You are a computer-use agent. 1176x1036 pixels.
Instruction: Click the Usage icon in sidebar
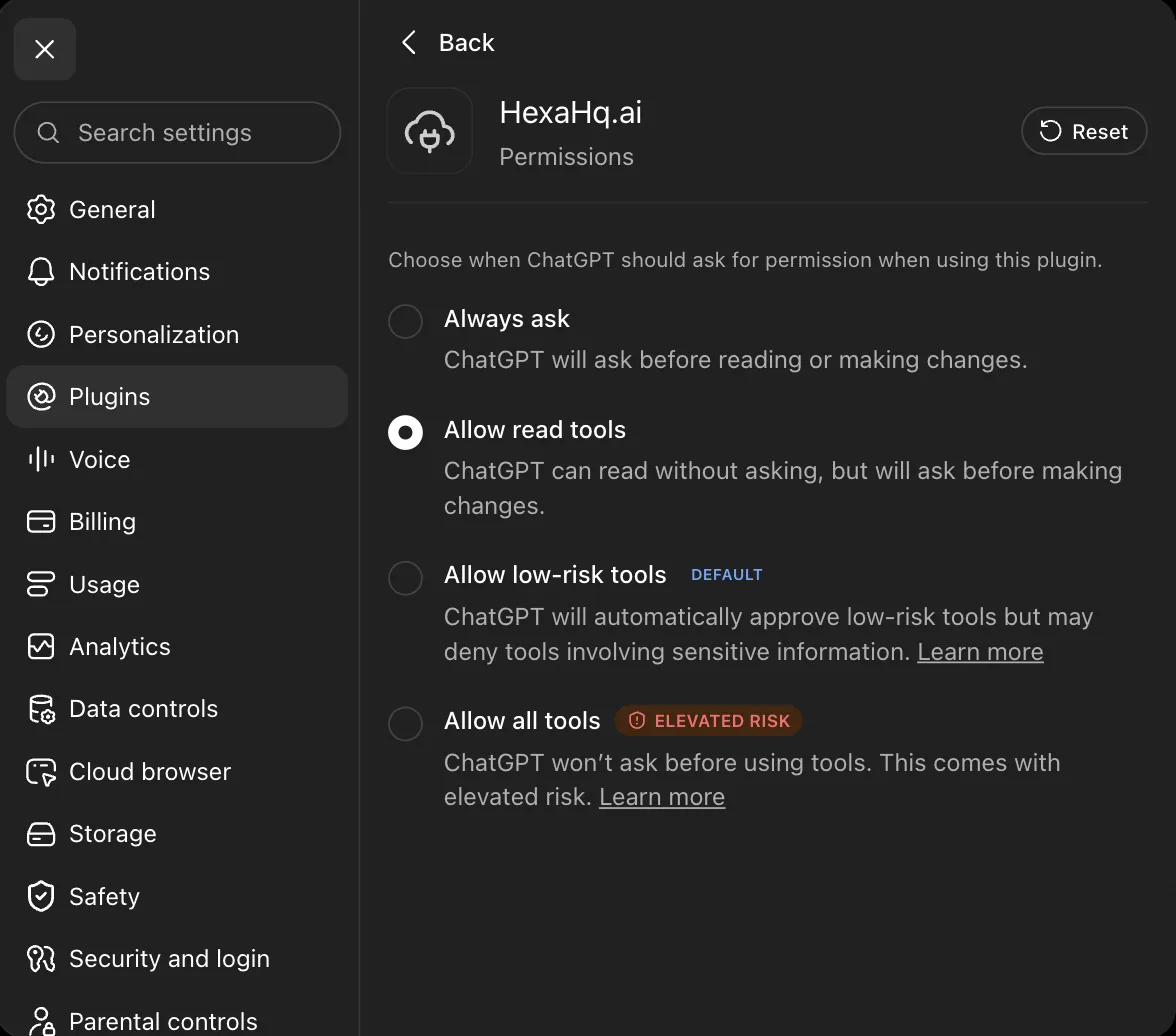(x=41, y=584)
